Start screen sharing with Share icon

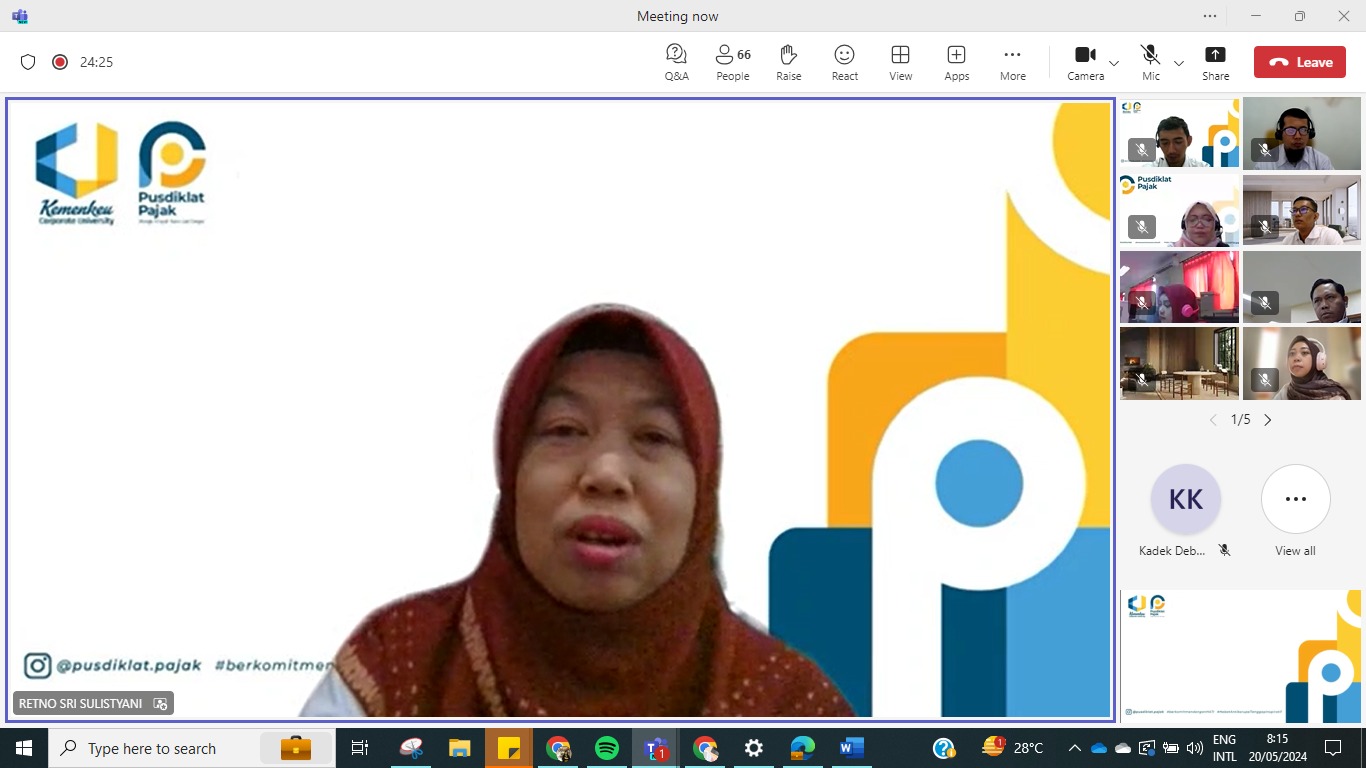click(1215, 61)
